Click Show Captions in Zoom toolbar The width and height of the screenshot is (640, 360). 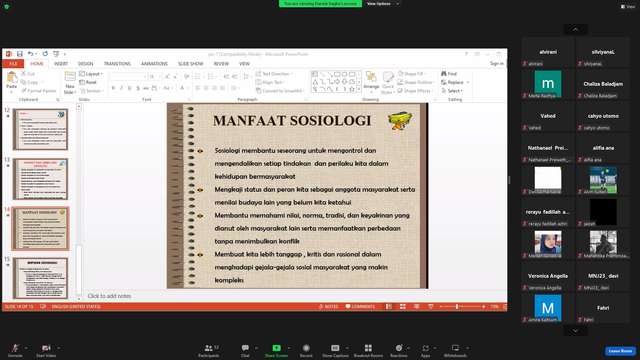(335, 351)
